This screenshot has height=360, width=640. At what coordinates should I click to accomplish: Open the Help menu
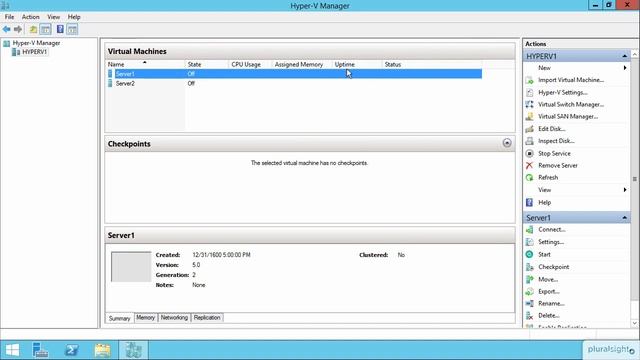pos(74,17)
